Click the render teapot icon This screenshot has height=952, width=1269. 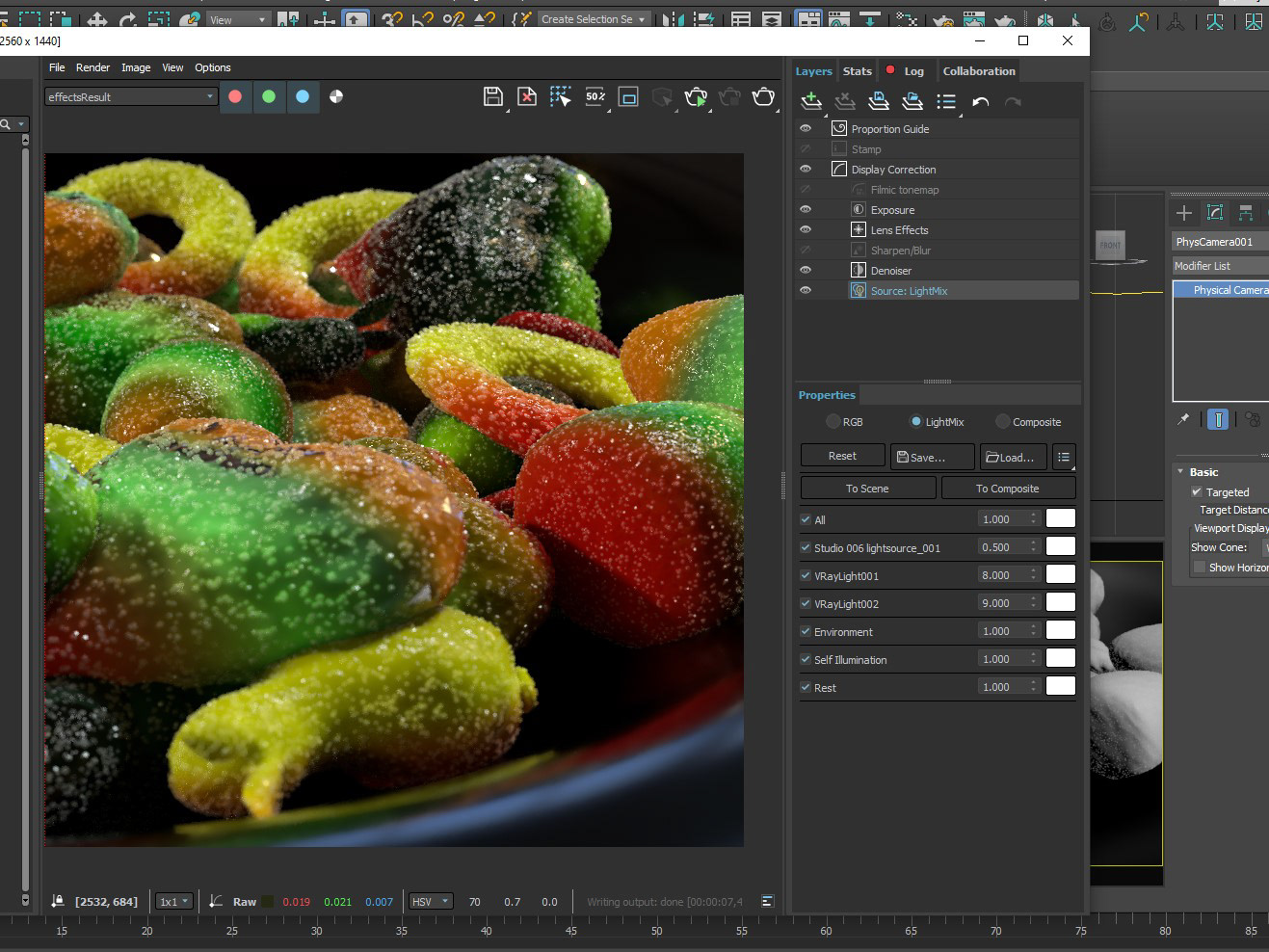(x=763, y=96)
